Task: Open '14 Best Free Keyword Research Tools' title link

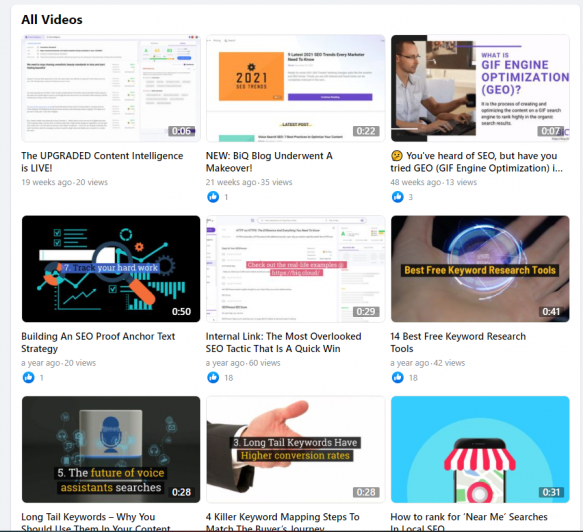Action: [x=458, y=342]
